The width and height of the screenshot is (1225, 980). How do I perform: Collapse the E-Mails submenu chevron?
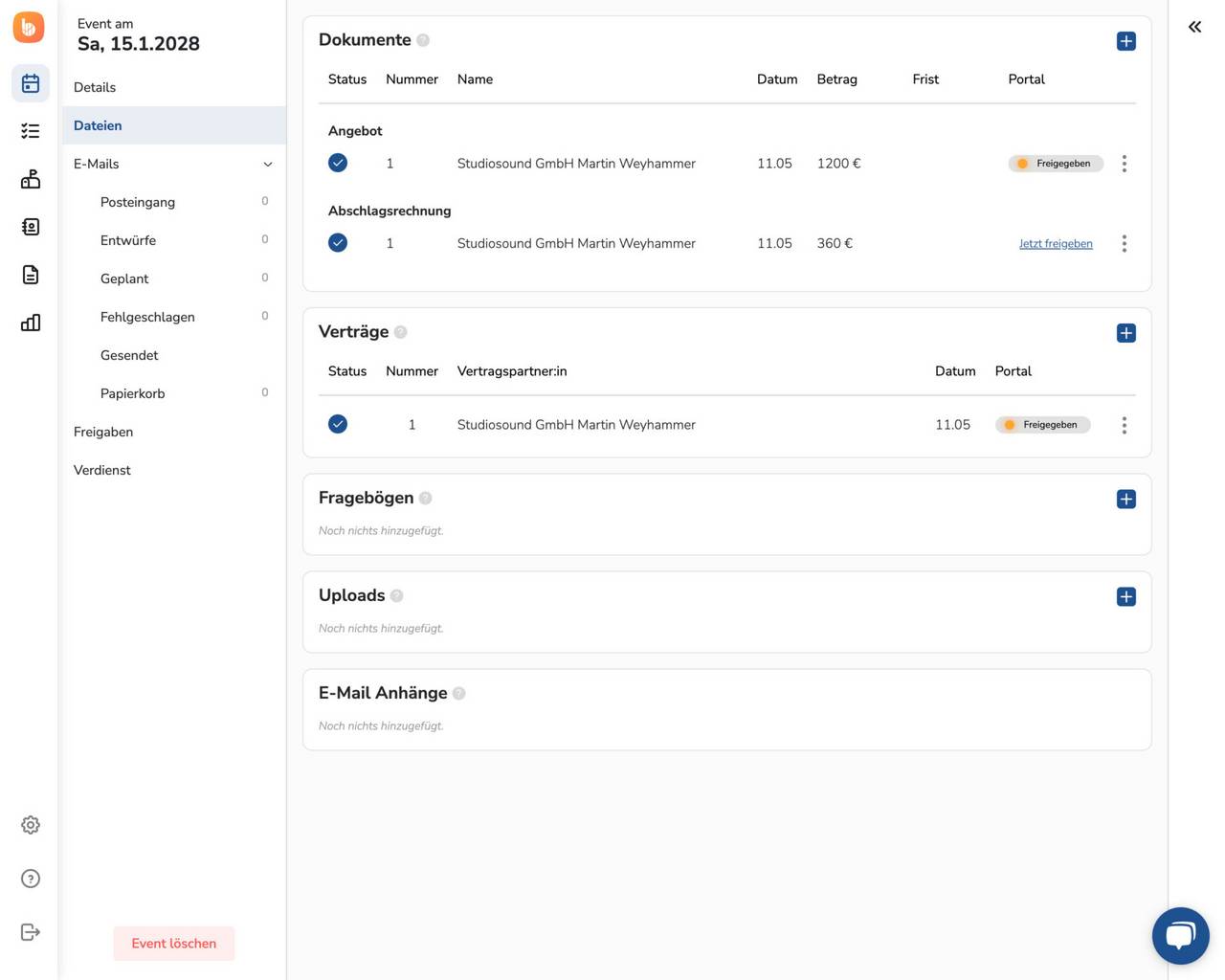(268, 165)
